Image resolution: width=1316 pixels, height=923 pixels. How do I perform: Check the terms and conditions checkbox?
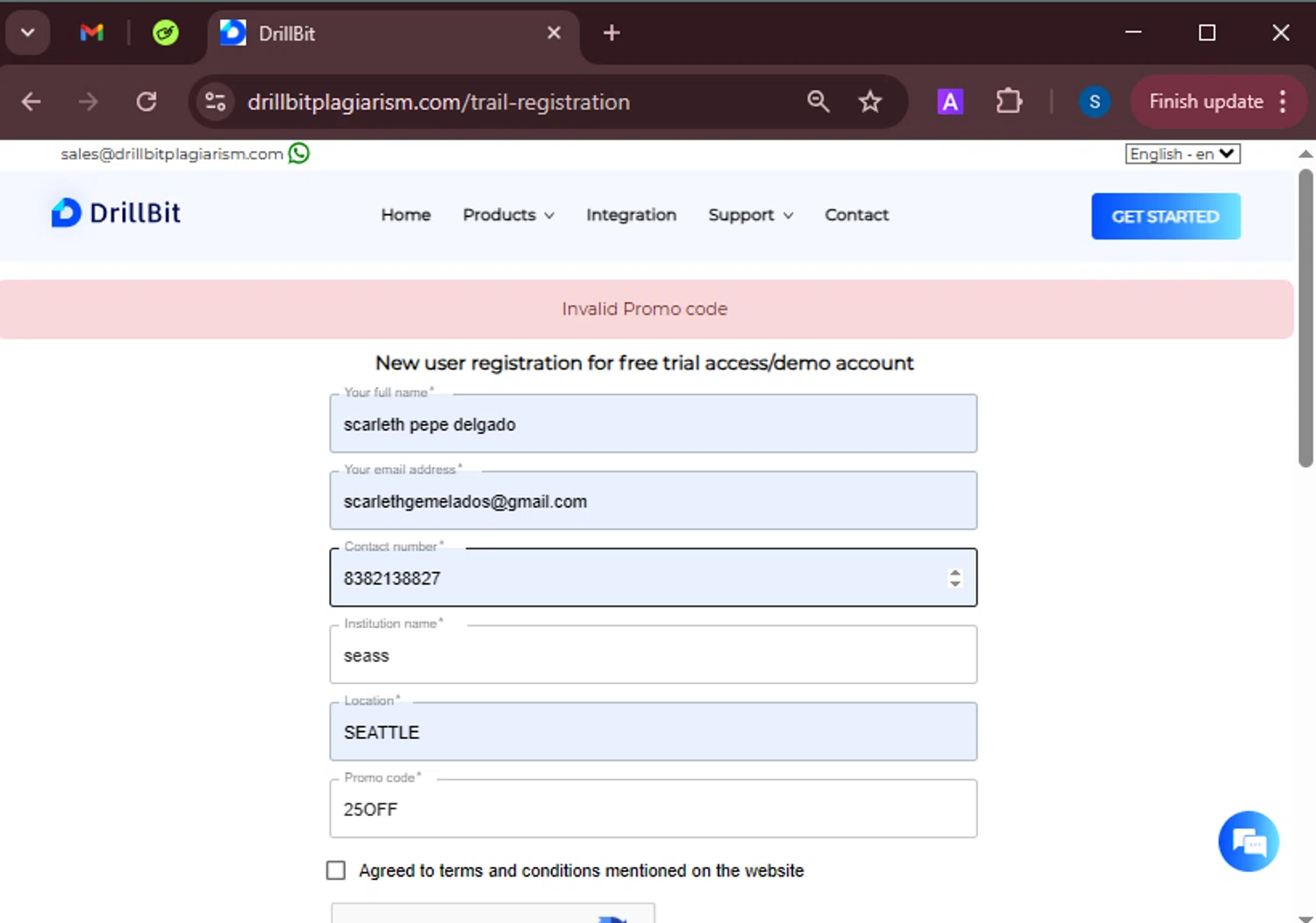[x=336, y=870]
